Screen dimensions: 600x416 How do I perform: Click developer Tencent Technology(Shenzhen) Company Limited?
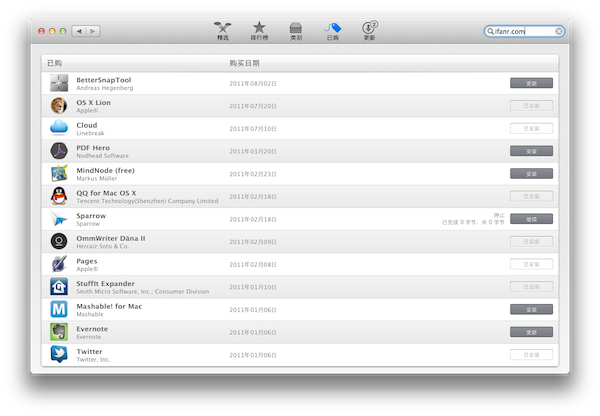(147, 201)
